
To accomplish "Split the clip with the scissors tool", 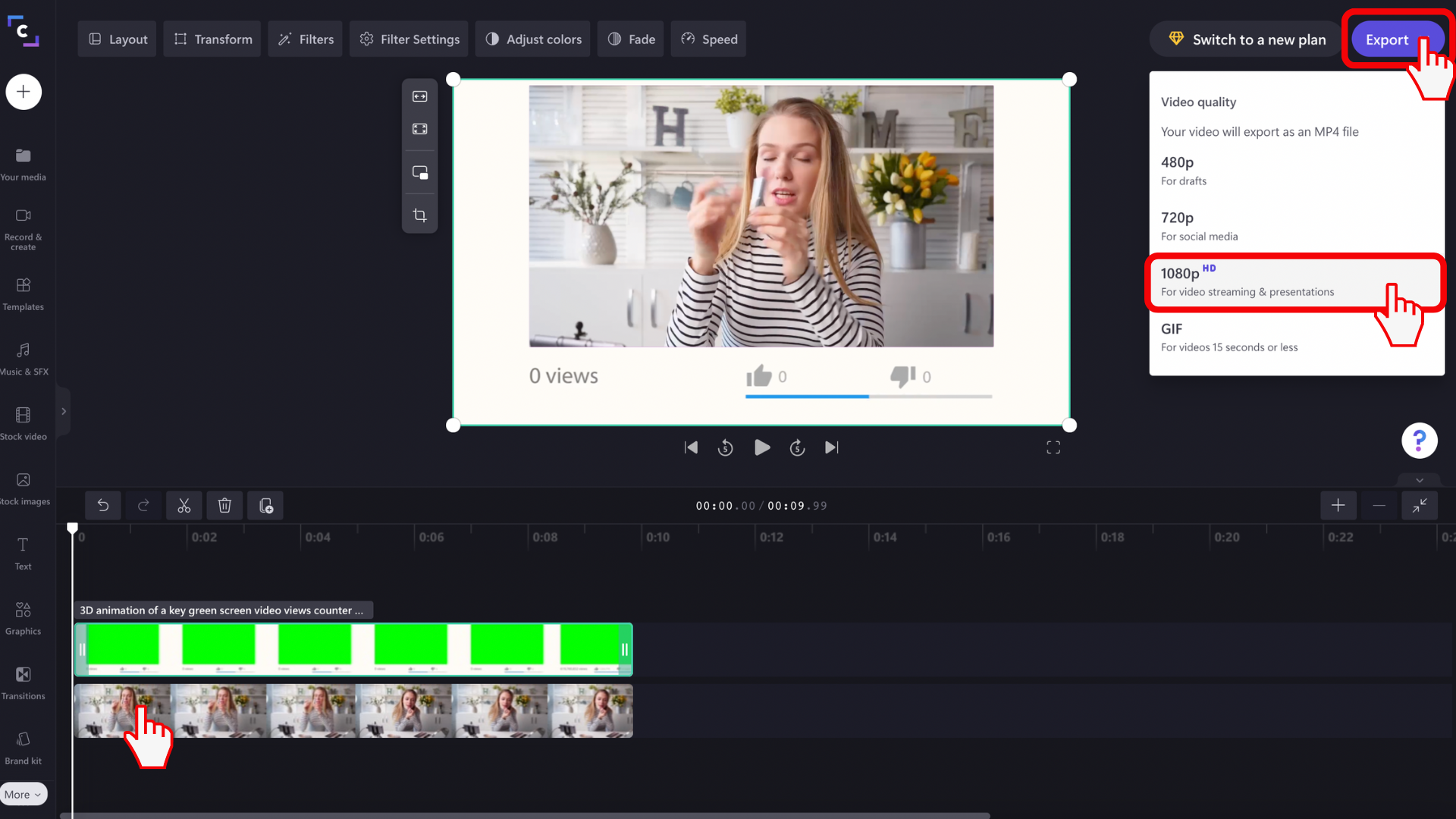I will click(x=184, y=505).
